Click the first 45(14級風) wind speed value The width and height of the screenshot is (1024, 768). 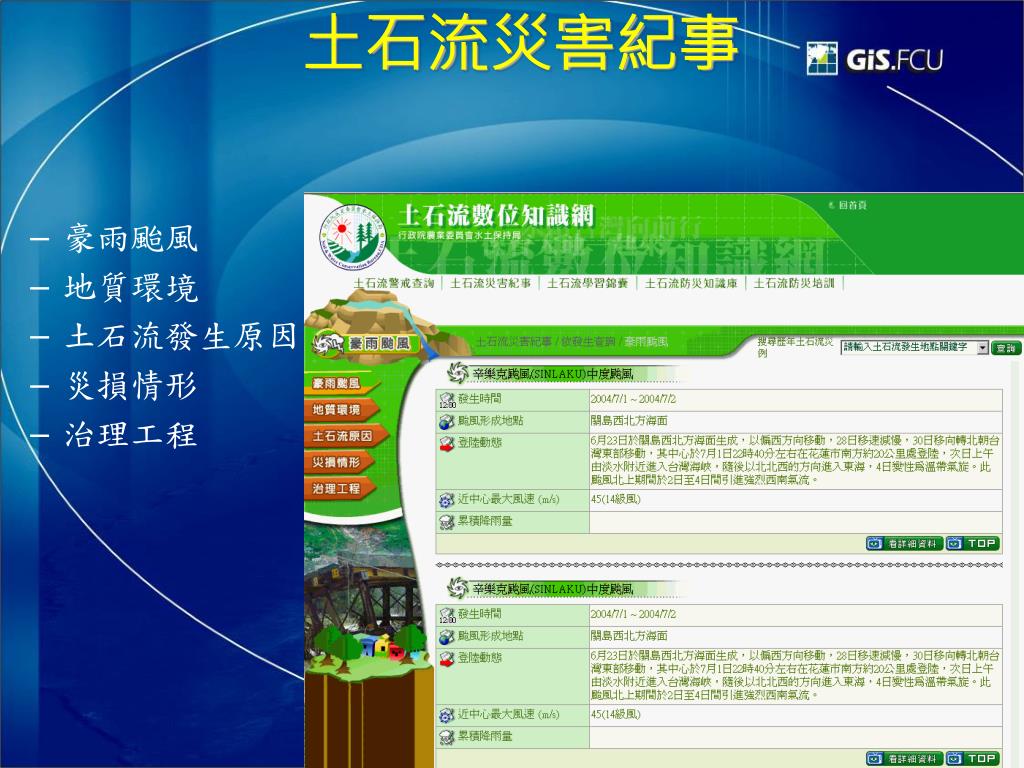[615, 499]
